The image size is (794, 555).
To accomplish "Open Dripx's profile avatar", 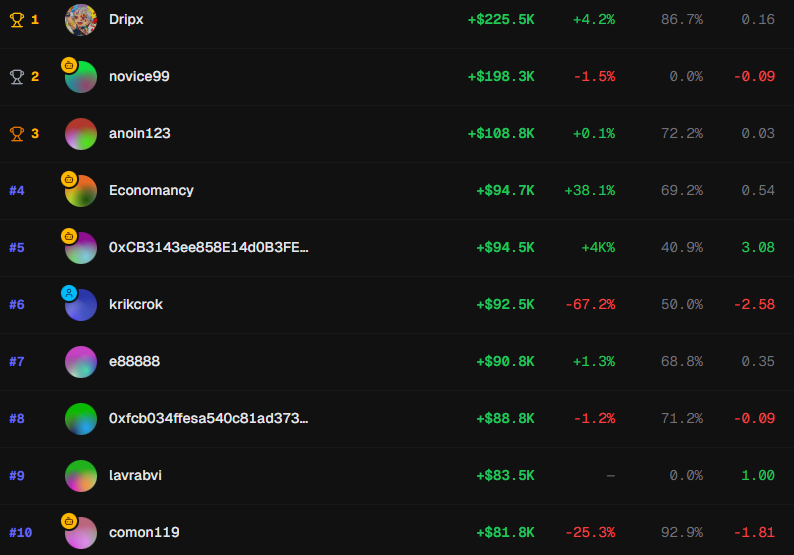I will tap(81, 20).
